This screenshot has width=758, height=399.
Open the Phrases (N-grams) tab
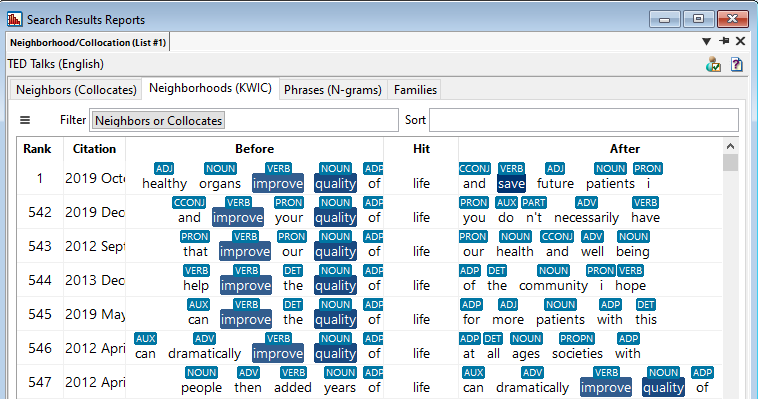point(333,90)
